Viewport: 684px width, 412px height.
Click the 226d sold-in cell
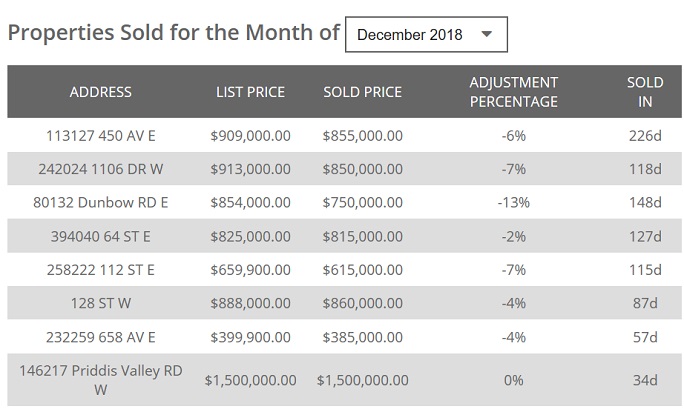tap(644, 135)
